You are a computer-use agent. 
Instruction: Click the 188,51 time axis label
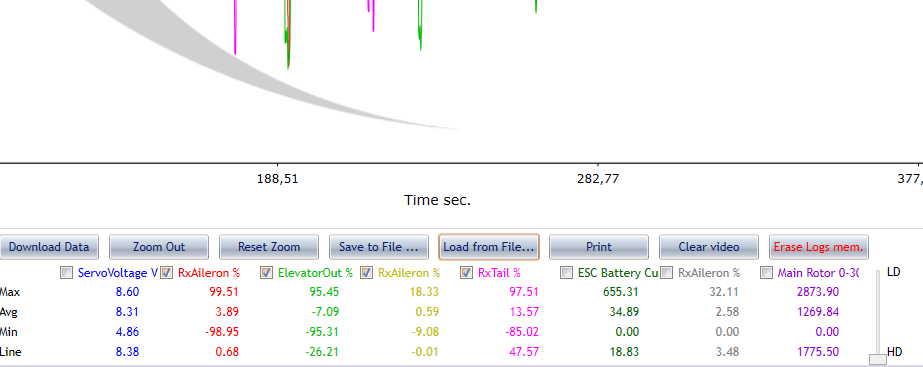pos(277,178)
